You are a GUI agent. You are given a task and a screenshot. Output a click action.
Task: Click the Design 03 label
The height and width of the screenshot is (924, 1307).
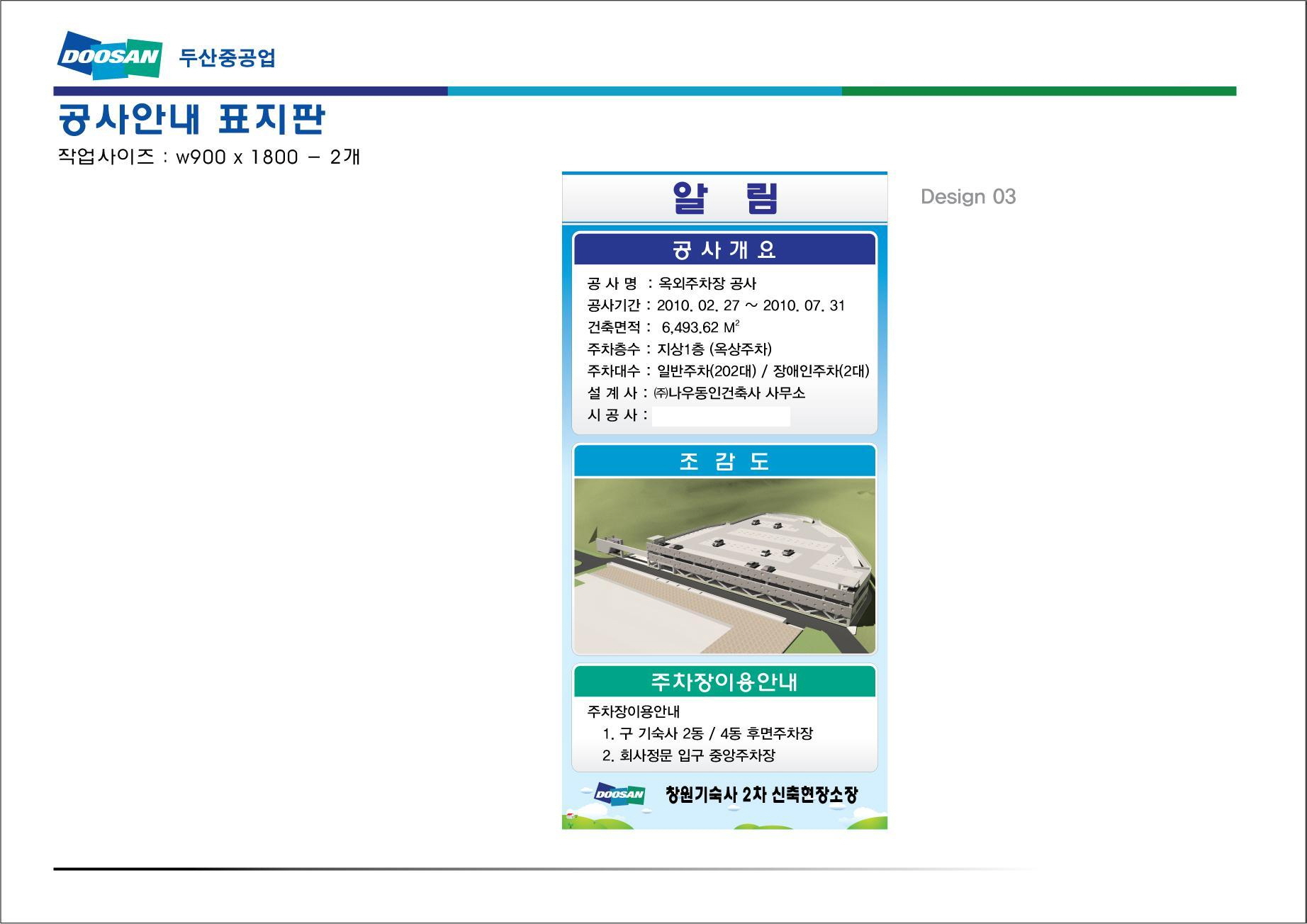pyautogui.click(x=967, y=196)
